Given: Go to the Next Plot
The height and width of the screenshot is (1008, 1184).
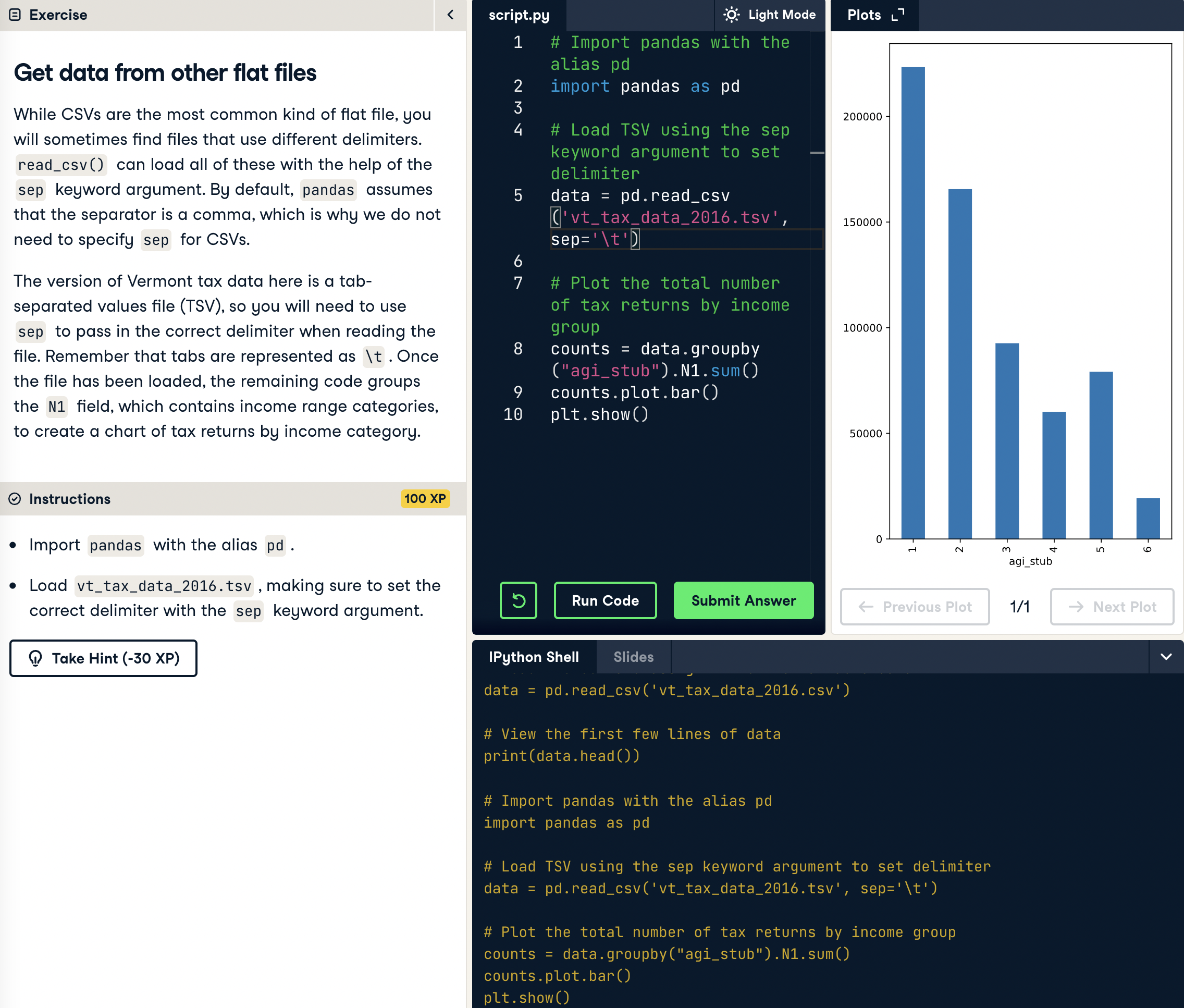Looking at the screenshot, I should click(x=1112, y=606).
